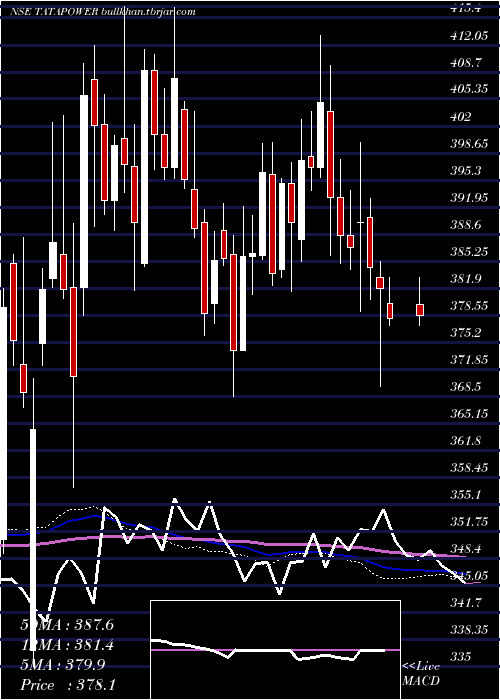500x700 pixels.
Task: Click the Price : 378.1 readout
Action: coord(67,685)
